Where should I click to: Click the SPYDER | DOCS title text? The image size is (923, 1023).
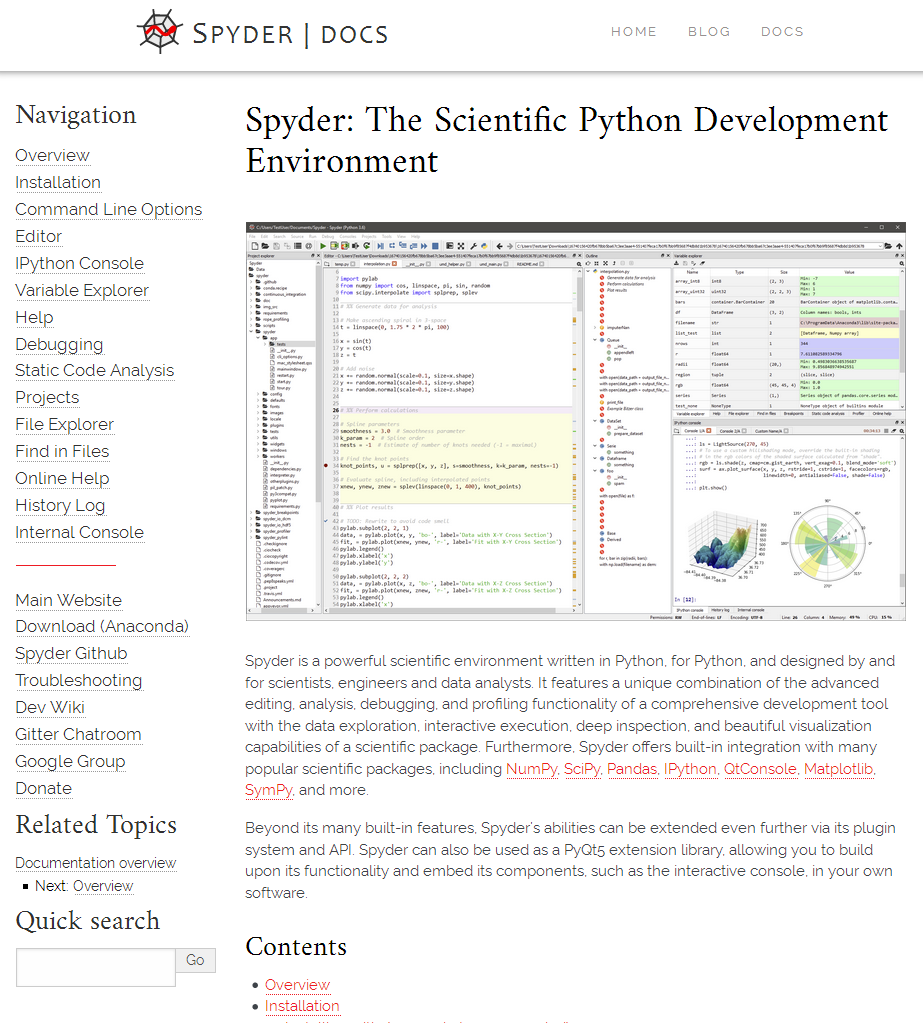[x=290, y=34]
